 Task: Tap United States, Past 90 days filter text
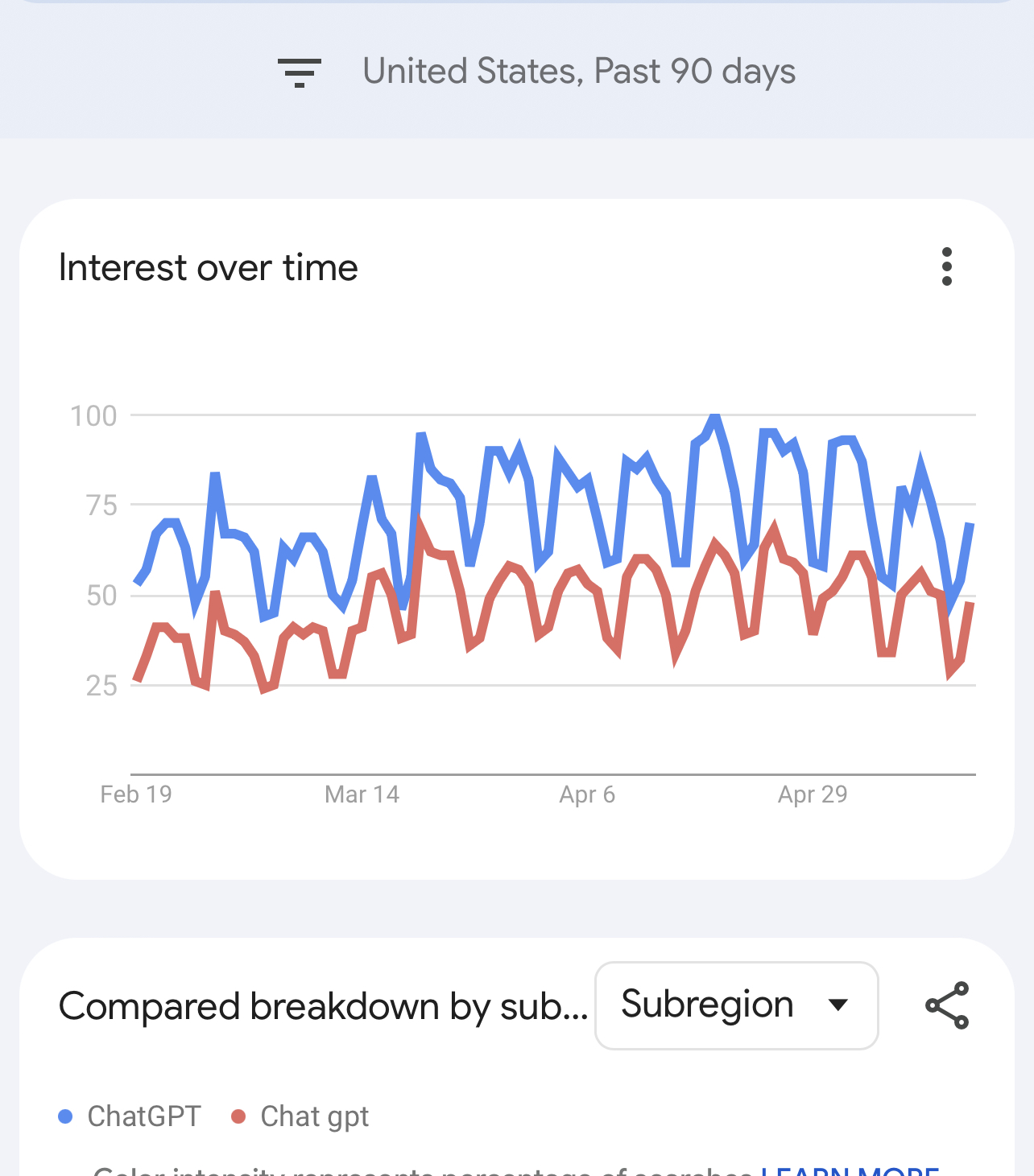point(579,72)
